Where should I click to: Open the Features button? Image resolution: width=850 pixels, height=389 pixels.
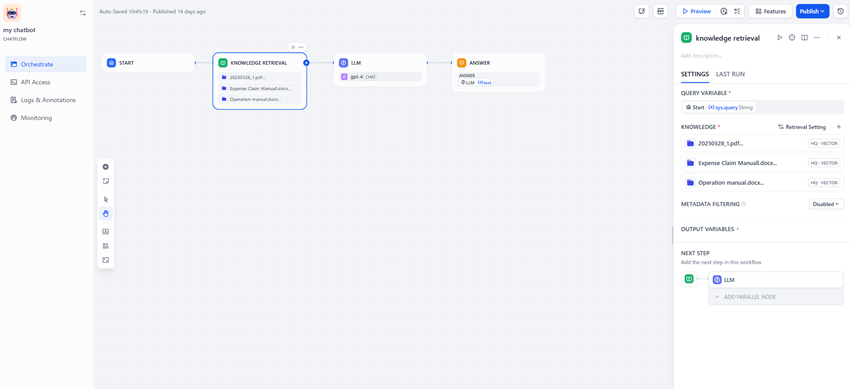pyautogui.click(x=770, y=11)
